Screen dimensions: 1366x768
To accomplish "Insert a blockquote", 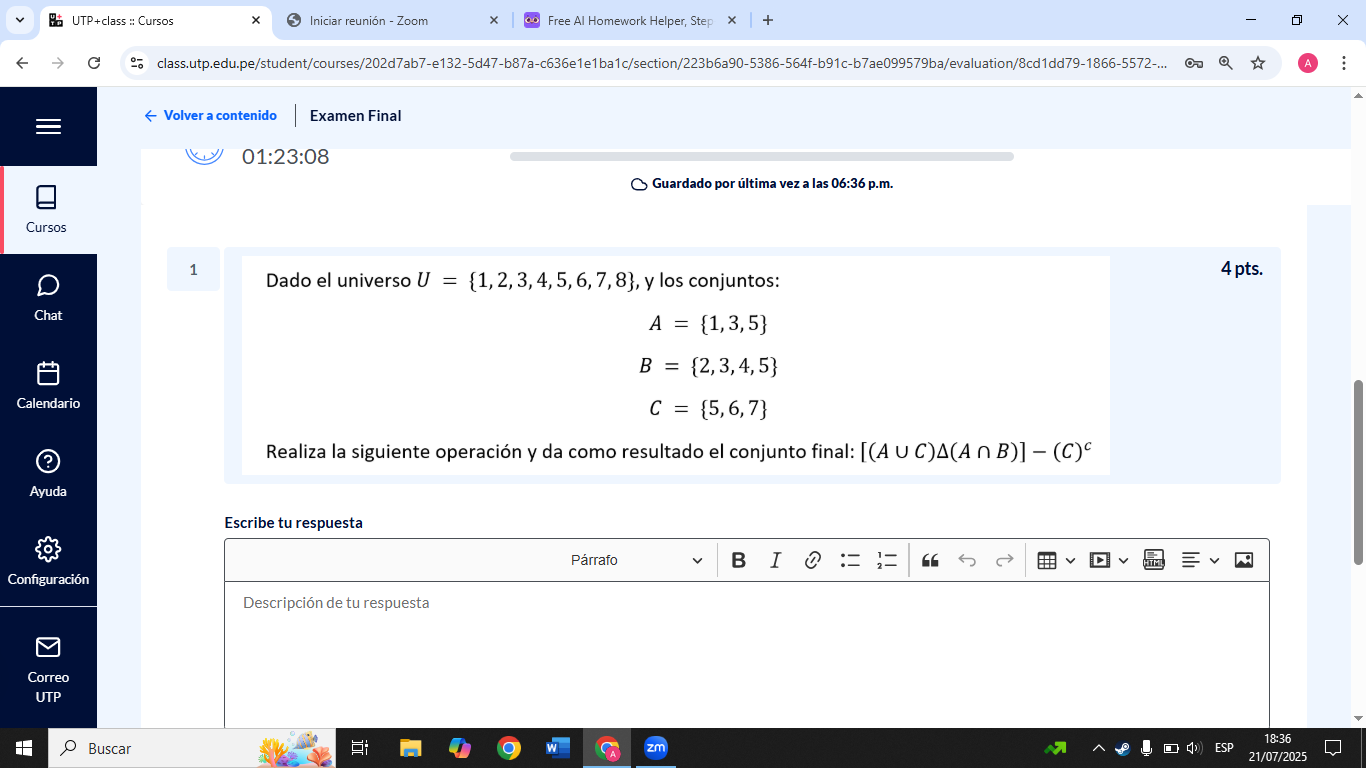I will coord(929,560).
